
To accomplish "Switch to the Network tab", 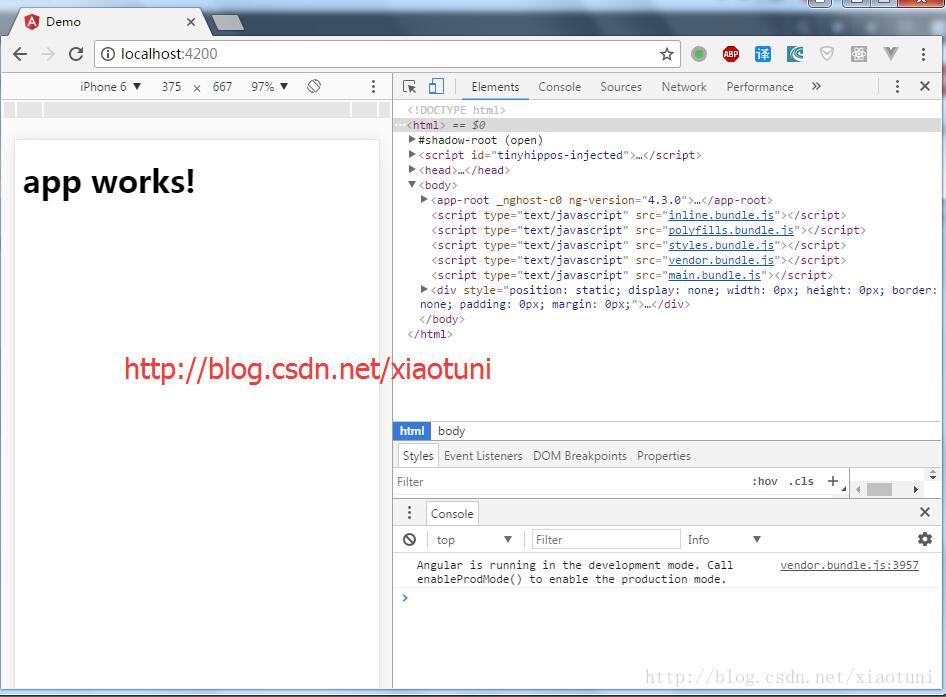I will [684, 87].
